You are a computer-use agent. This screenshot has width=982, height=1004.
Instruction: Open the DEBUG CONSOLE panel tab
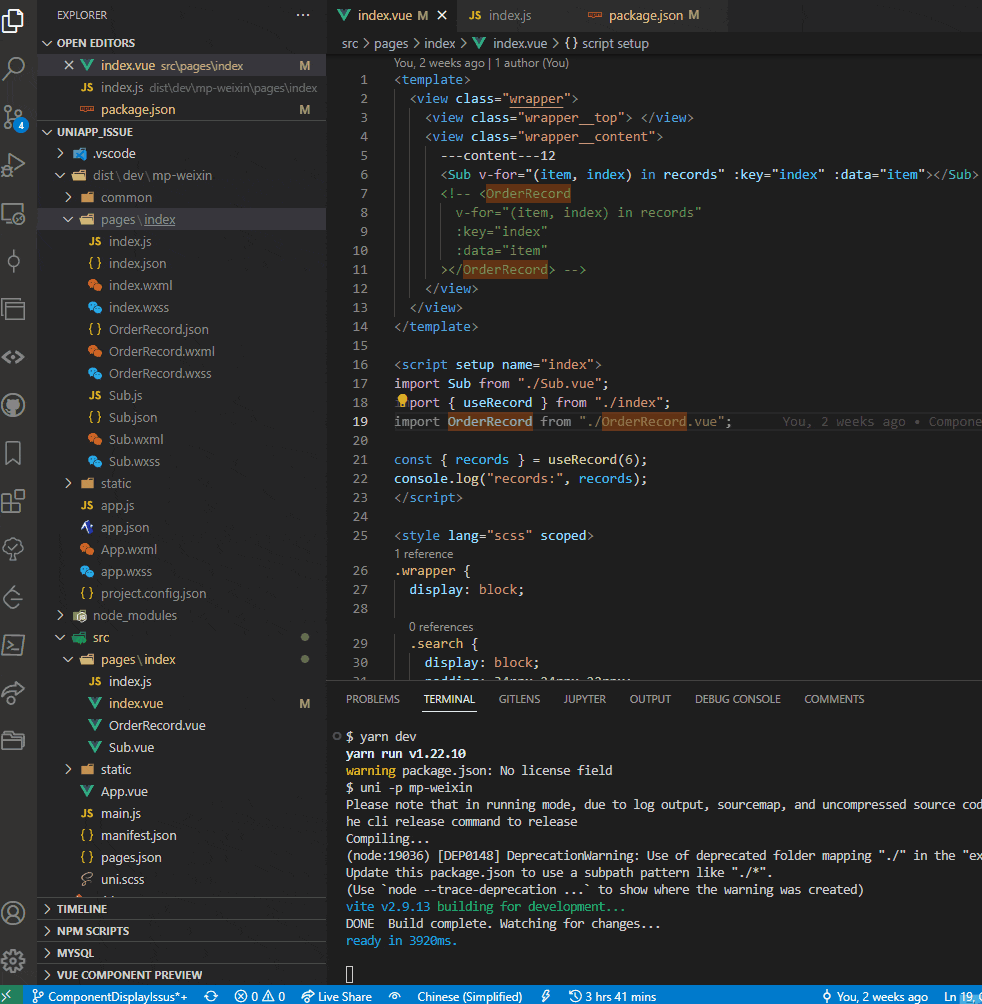click(x=737, y=699)
